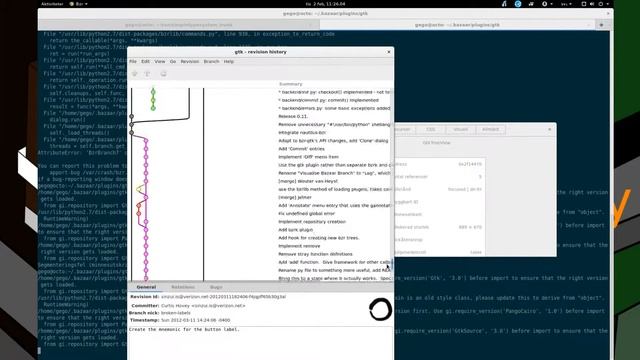Open the View menu

(160, 62)
